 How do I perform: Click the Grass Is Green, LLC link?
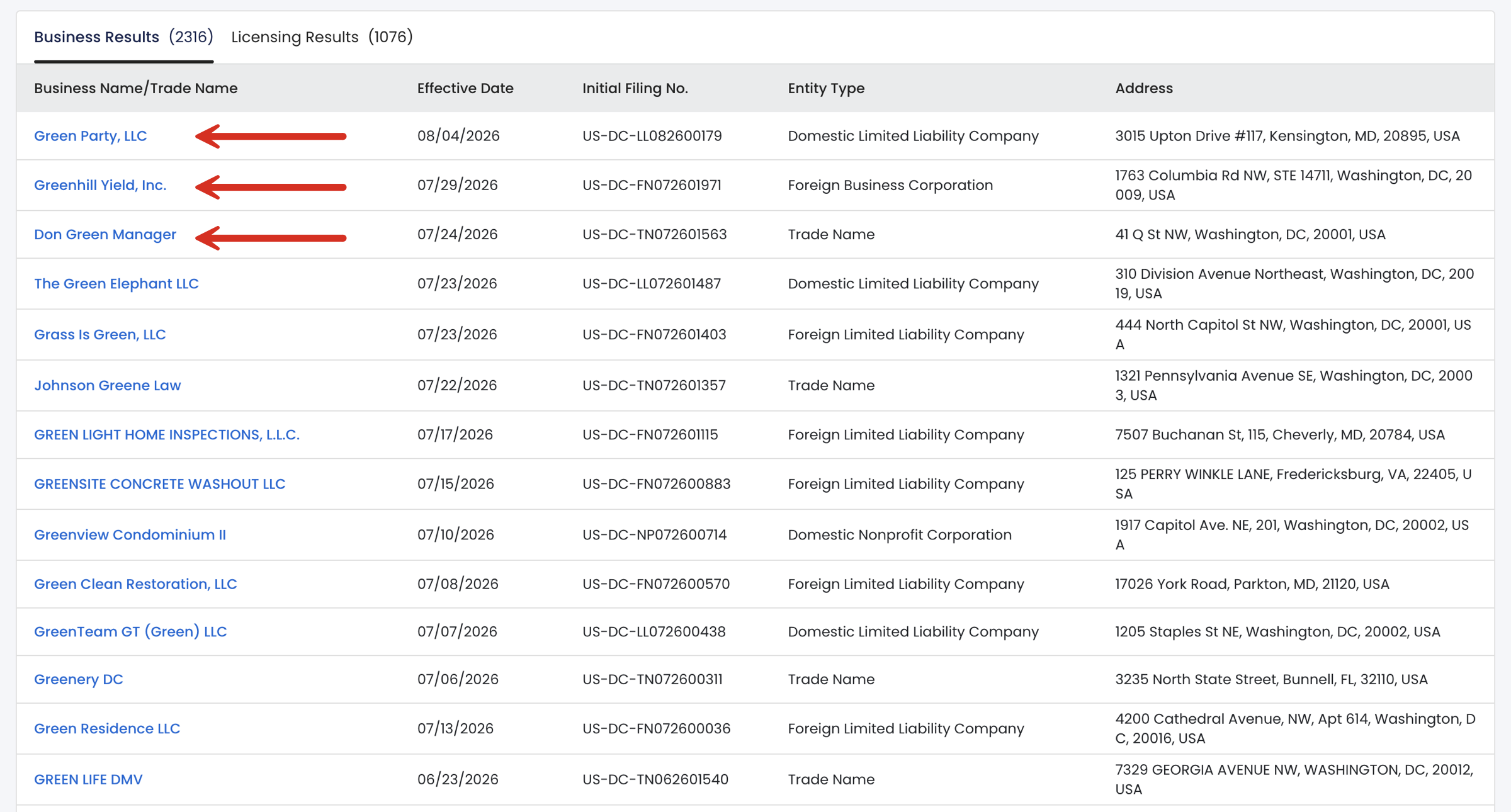100,334
